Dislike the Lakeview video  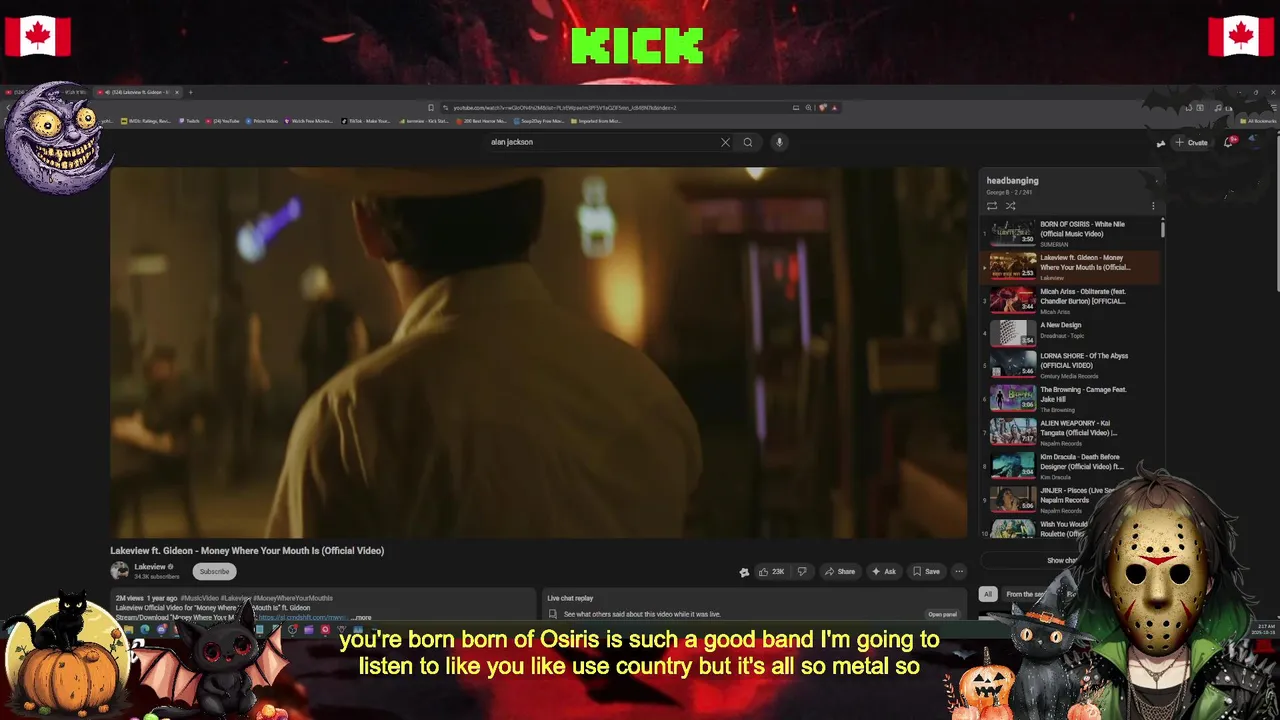click(x=802, y=572)
